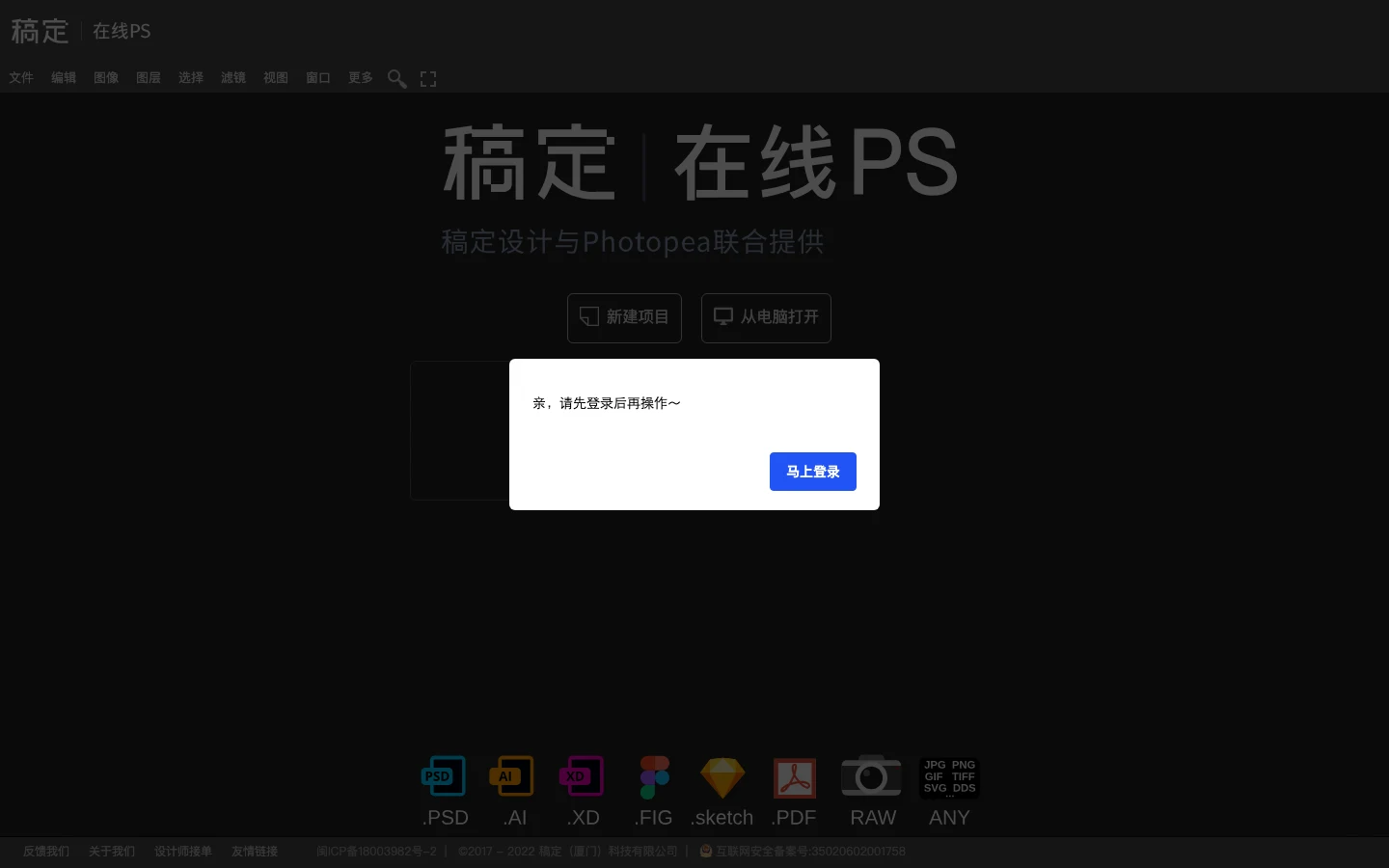Viewport: 1389px width, 868px height.
Task: Click the 互联网安全备案号 link
Action: (803, 852)
